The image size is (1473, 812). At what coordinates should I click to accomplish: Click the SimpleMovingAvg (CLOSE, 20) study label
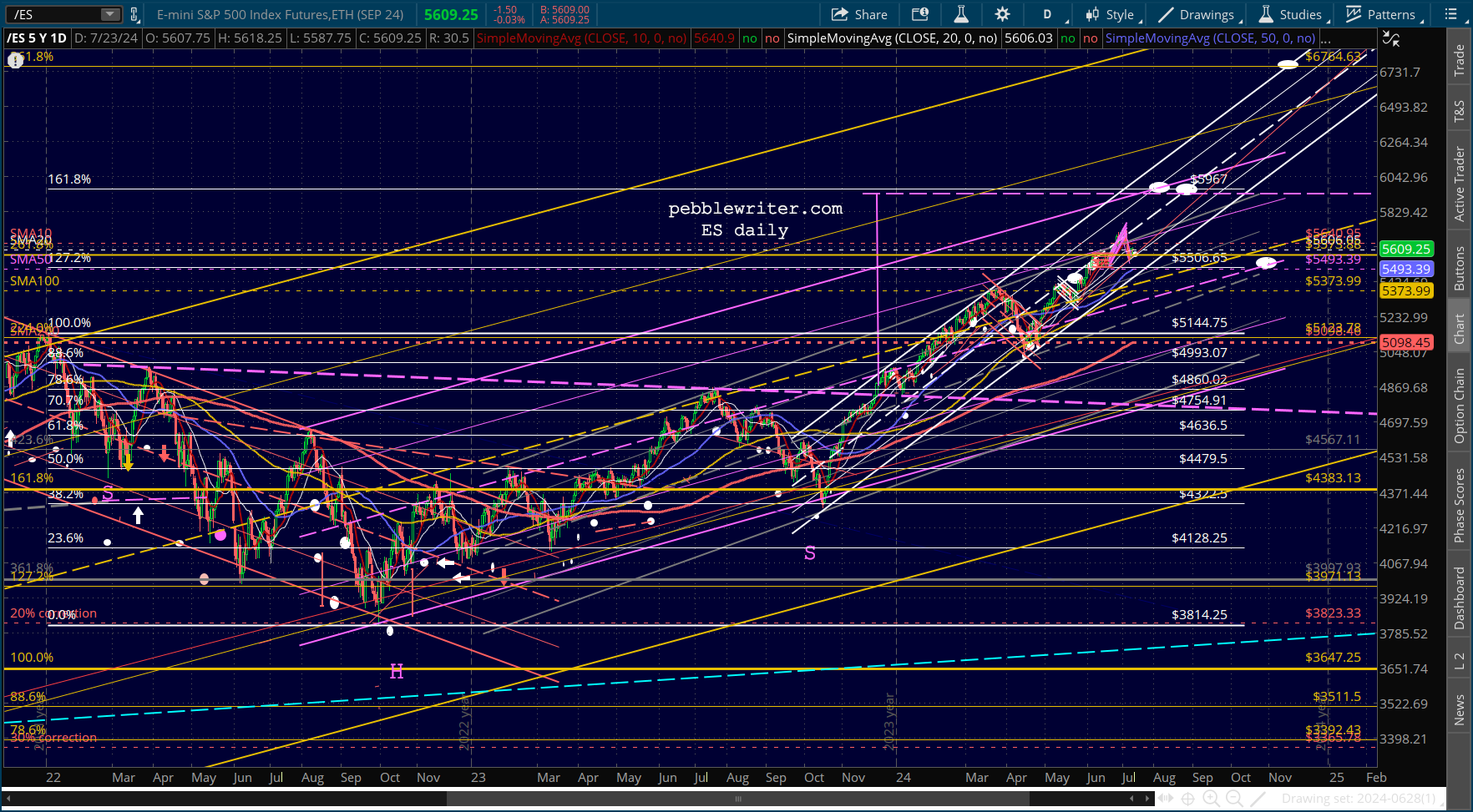coord(893,38)
